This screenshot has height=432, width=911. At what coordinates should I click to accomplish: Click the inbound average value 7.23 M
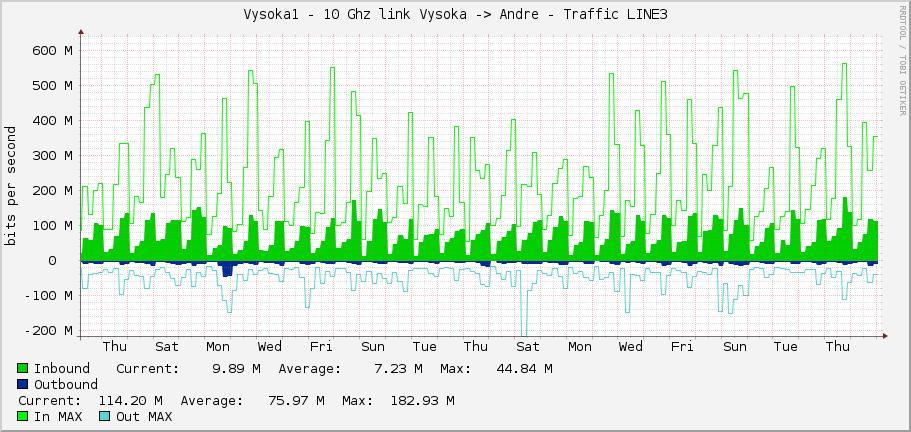[401, 368]
